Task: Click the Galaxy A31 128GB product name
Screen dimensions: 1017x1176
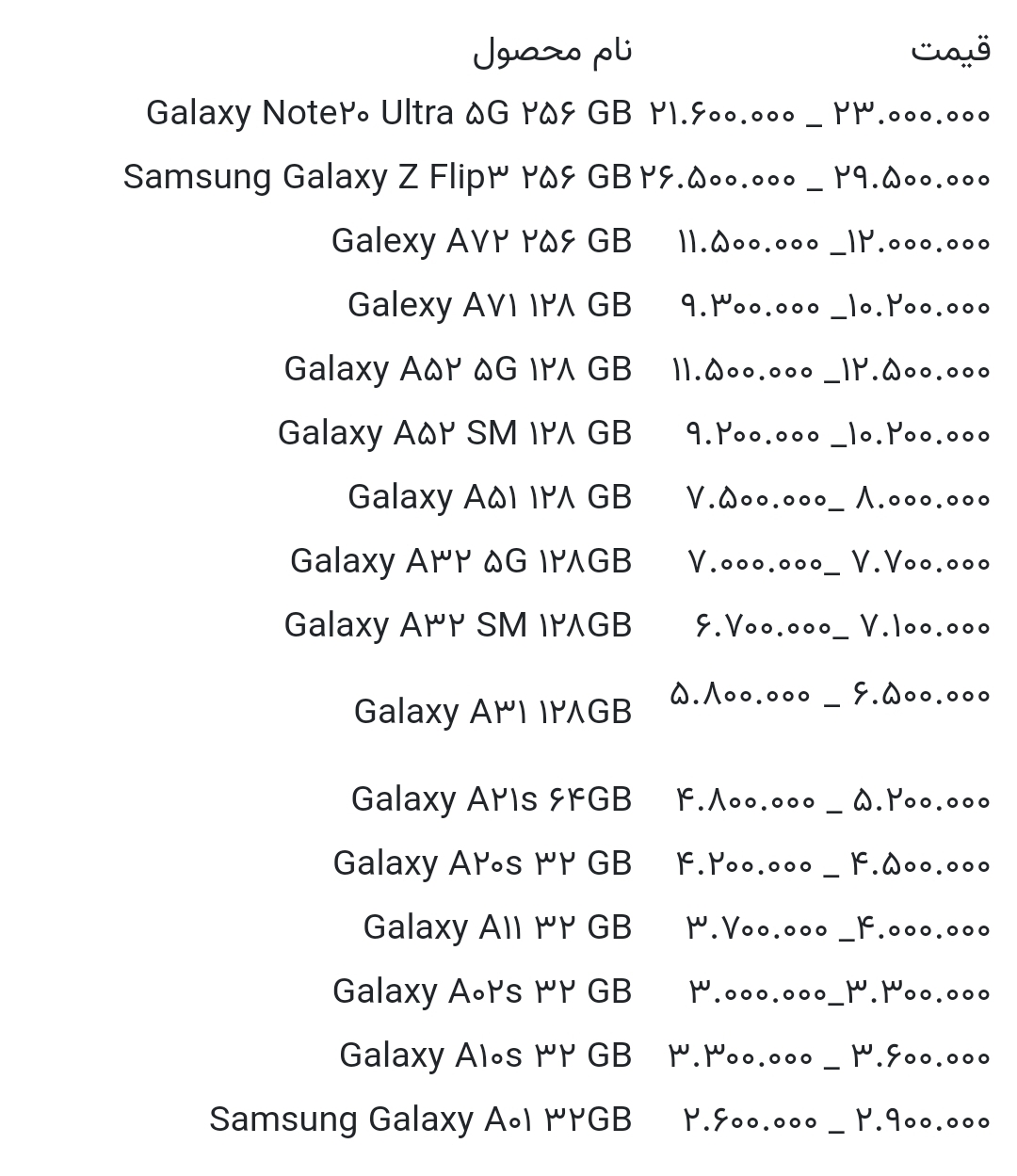Action: point(492,712)
